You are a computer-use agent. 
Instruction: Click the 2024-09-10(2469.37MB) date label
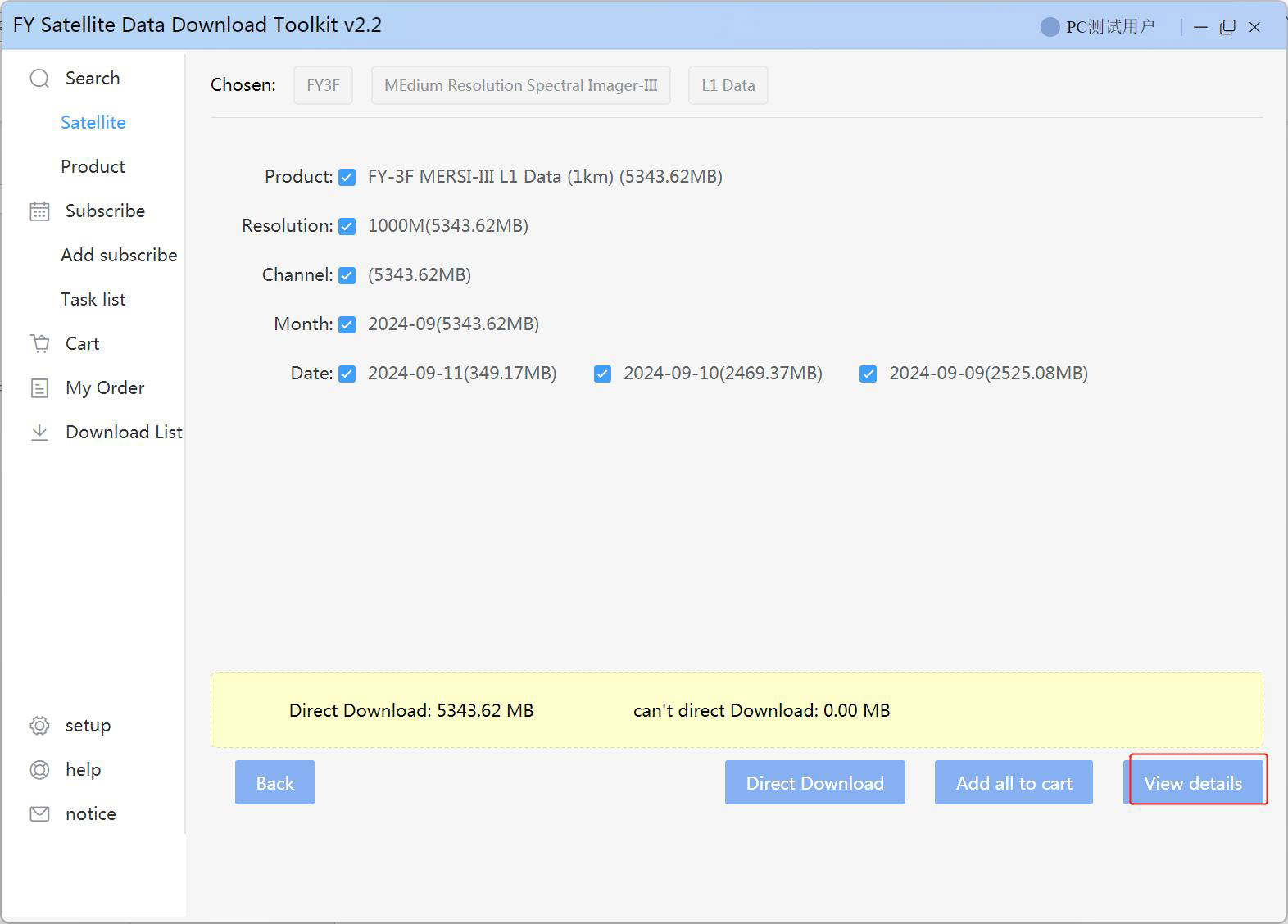click(x=723, y=374)
